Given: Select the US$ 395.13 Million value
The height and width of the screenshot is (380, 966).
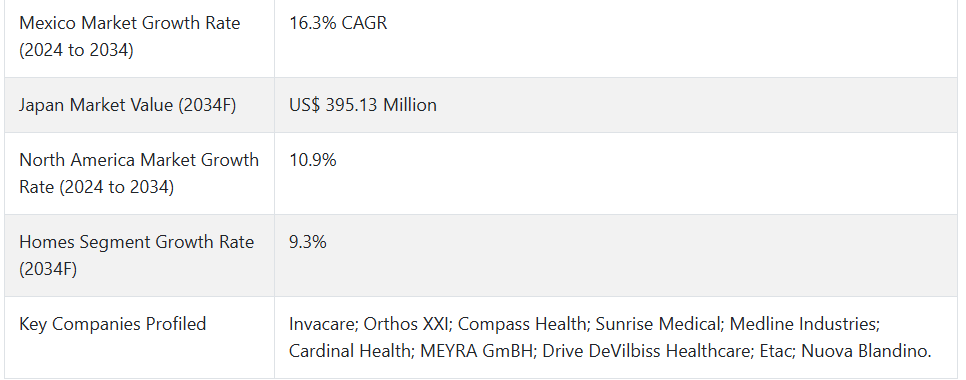Looking at the screenshot, I should (x=363, y=105).
